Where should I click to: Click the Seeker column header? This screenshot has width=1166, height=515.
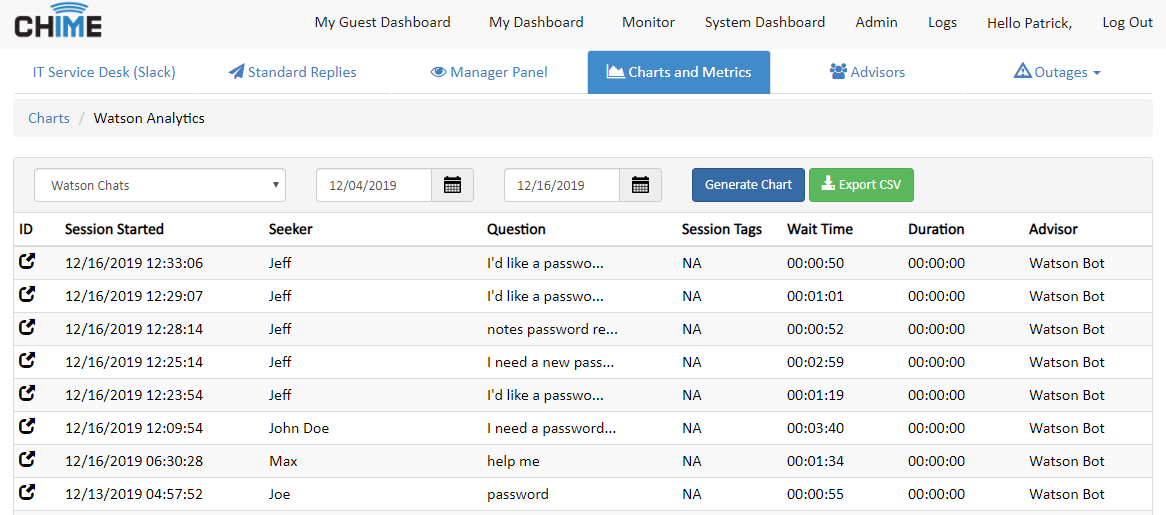point(291,230)
